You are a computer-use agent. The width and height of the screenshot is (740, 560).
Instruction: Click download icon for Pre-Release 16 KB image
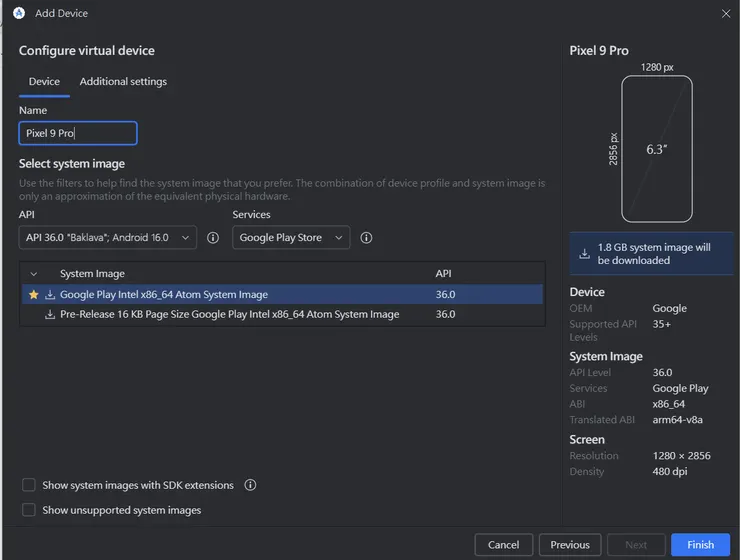click(x=50, y=314)
